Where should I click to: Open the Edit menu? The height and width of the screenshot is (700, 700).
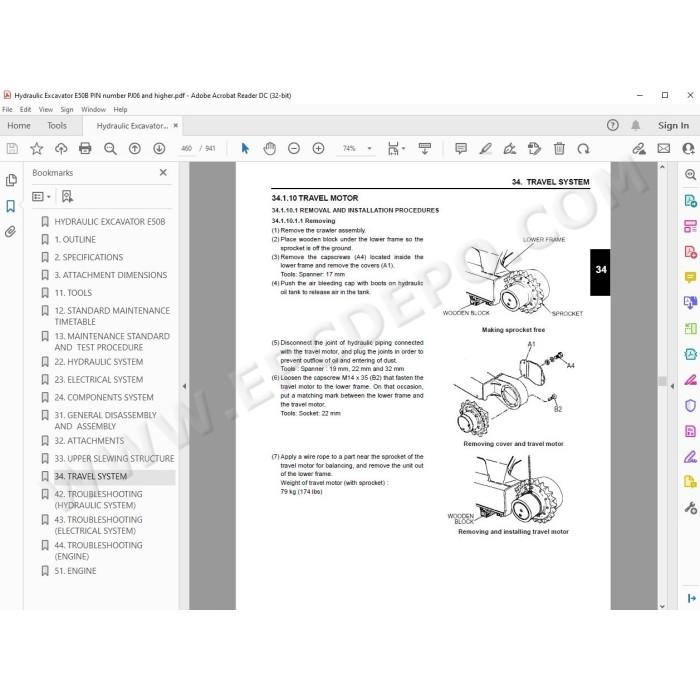[x=25, y=109]
